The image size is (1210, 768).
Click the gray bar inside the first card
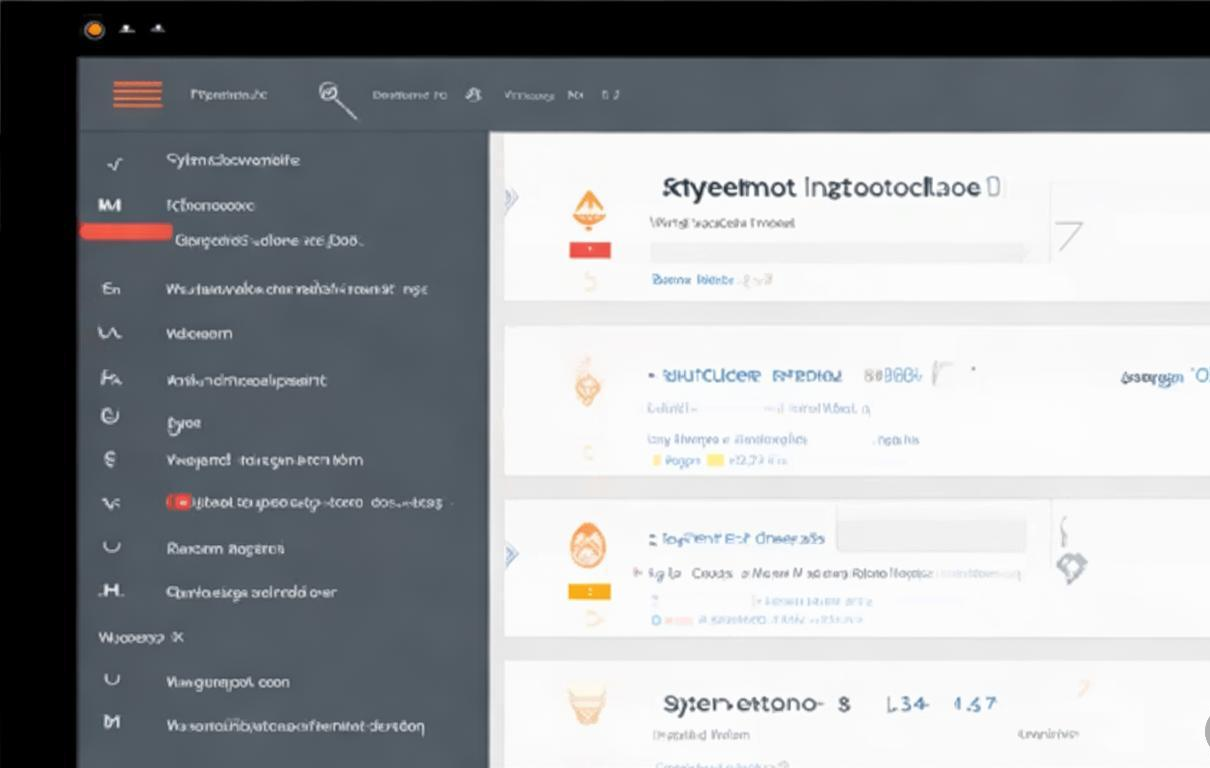839,251
